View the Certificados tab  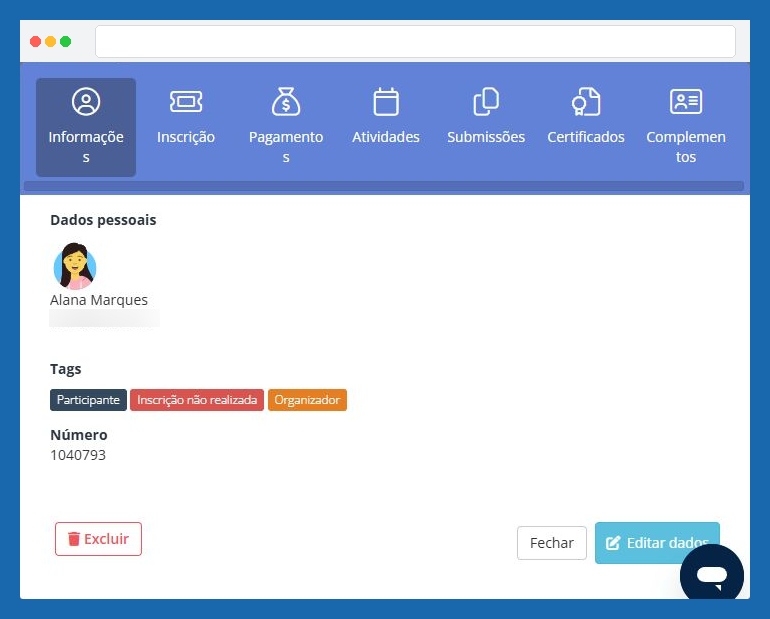point(586,127)
